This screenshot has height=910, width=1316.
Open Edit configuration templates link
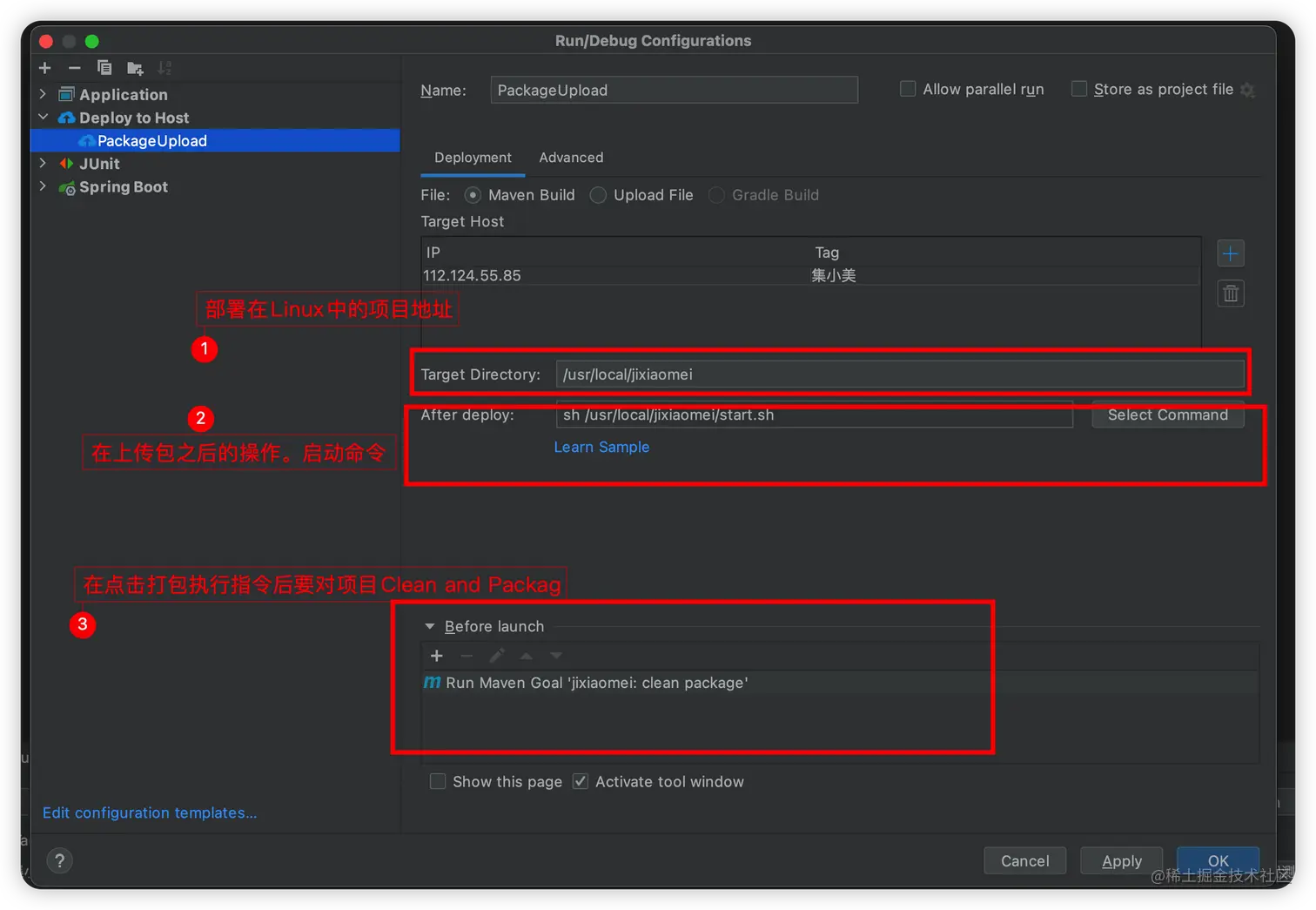pyautogui.click(x=150, y=812)
